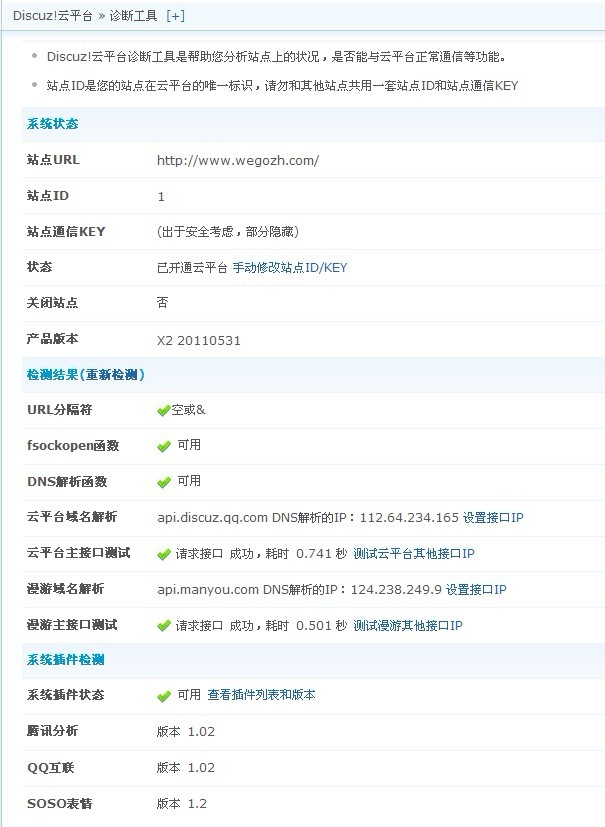
Task: Click the 站点ID value 1
Action: point(161,197)
